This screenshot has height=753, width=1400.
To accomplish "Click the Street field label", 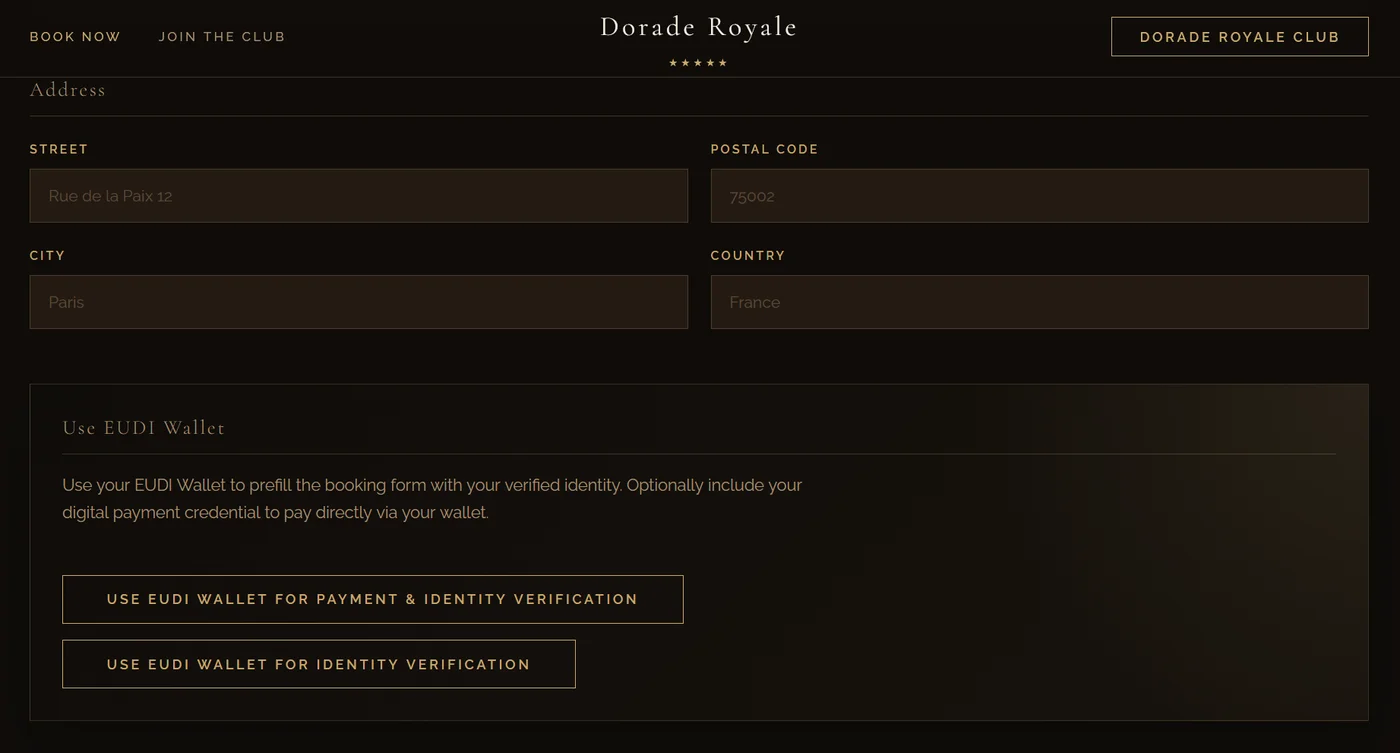I will tap(59, 149).
